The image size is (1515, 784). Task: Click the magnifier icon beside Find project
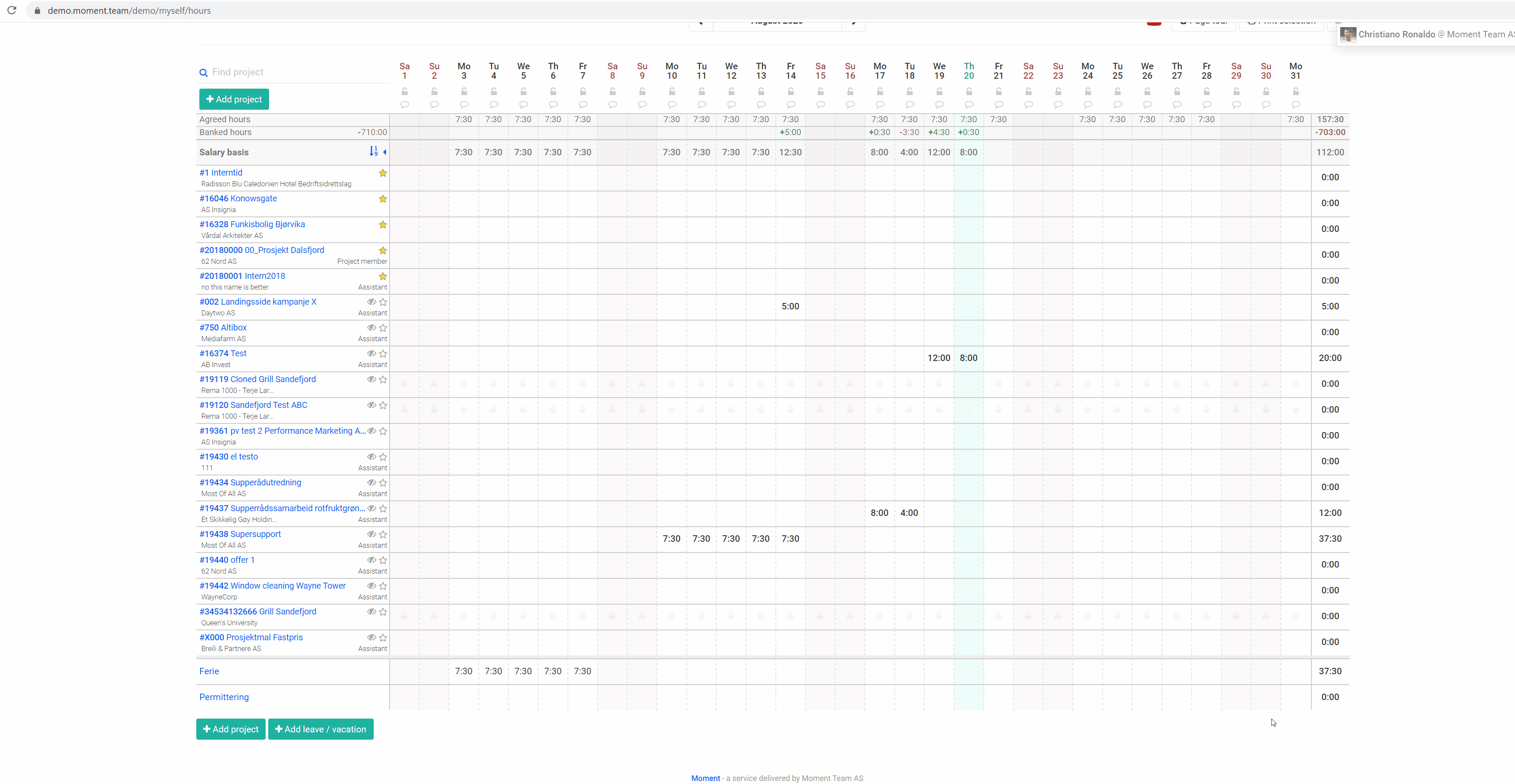click(204, 73)
